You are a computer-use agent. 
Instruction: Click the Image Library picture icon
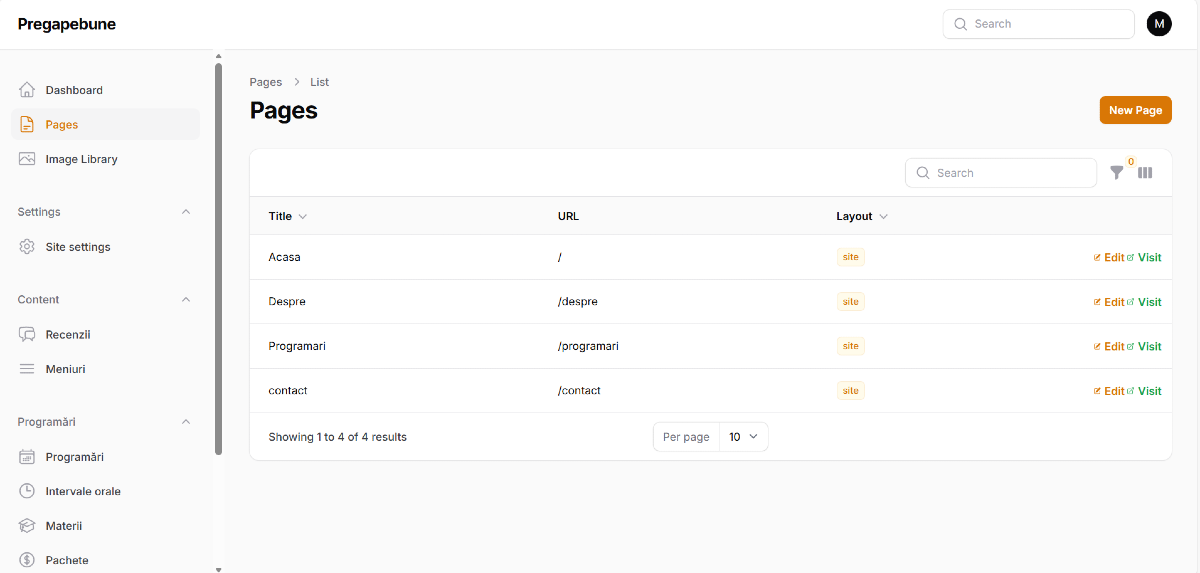[x=27, y=159]
